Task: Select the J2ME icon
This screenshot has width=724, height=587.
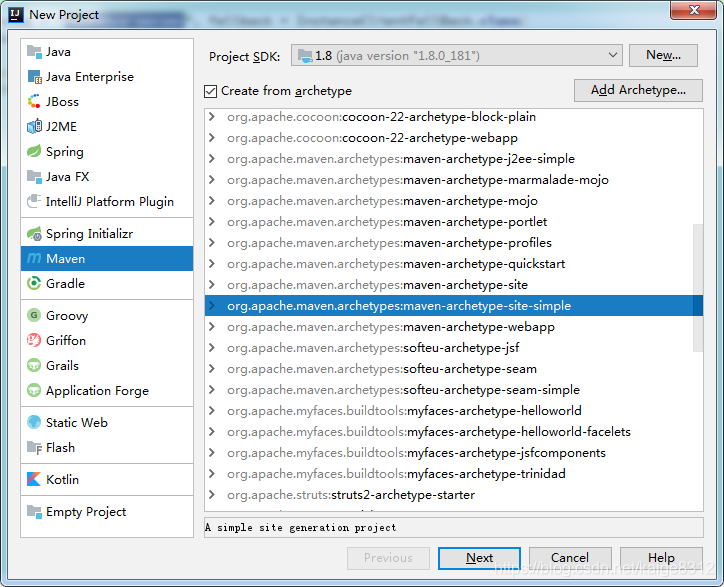Action: click(x=34, y=127)
